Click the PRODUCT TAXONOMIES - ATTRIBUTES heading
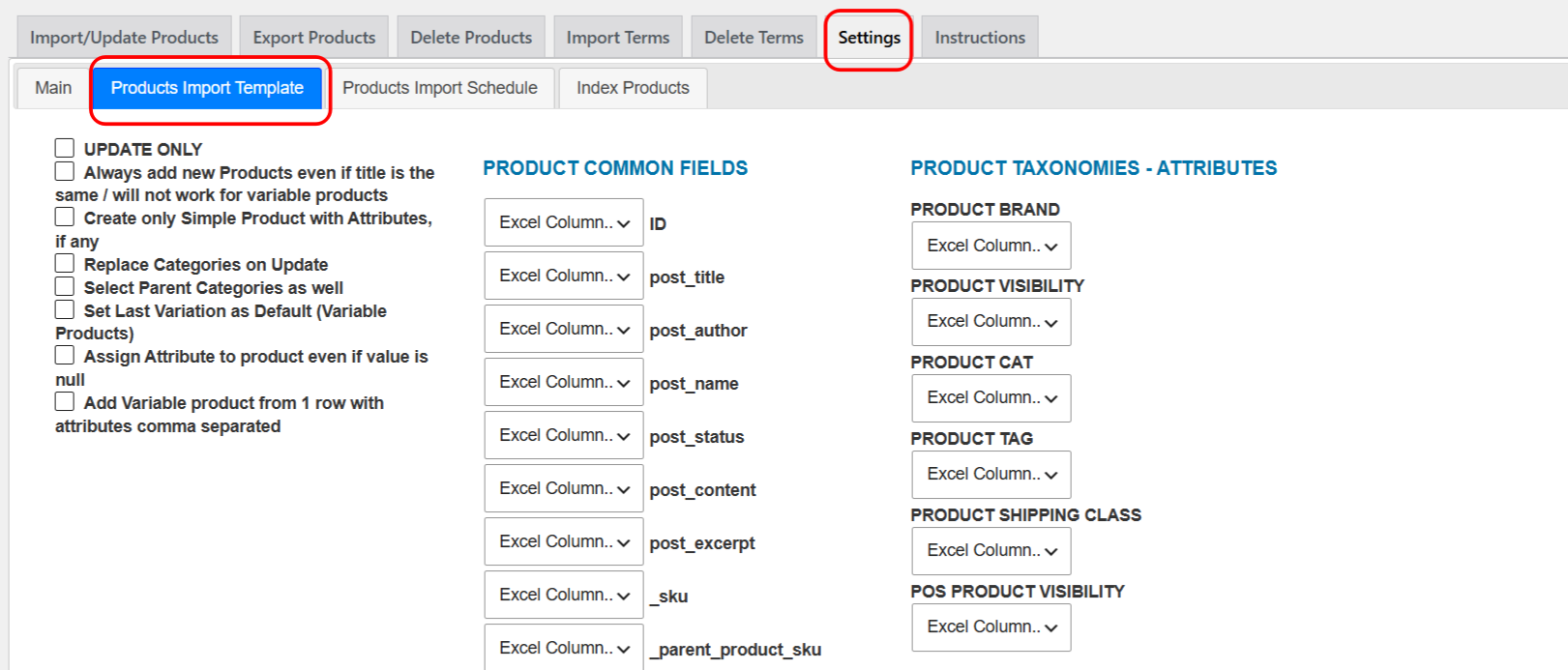Screen dimensions: 1568x670 coord(1093,168)
